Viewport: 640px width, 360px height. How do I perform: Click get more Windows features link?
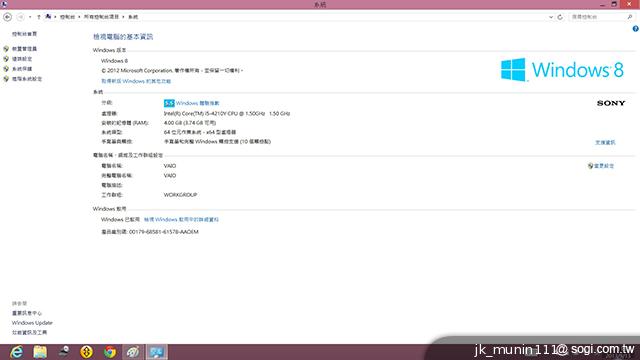pos(136,81)
